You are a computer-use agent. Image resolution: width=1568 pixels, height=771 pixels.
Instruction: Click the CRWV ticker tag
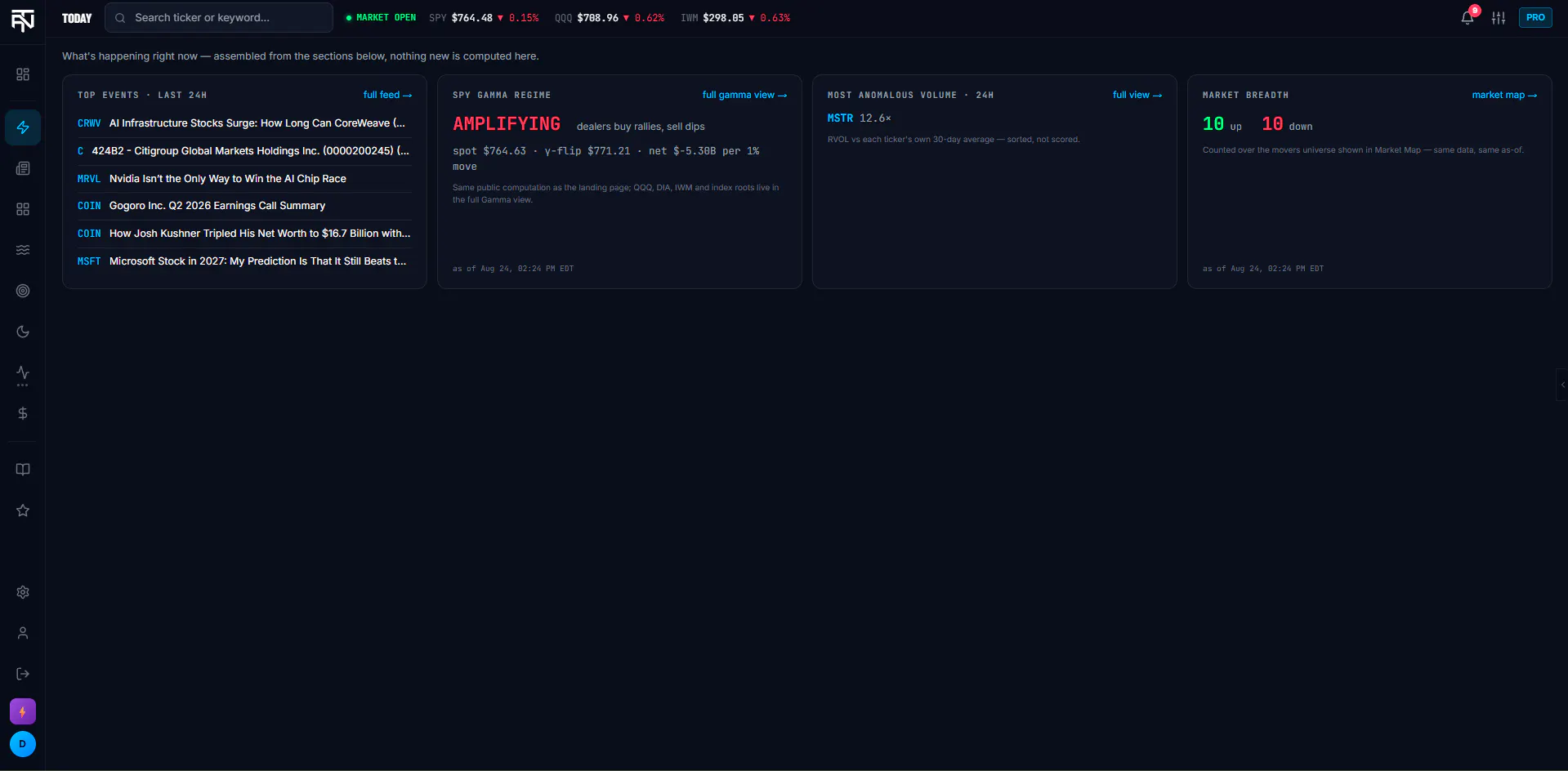tap(89, 123)
